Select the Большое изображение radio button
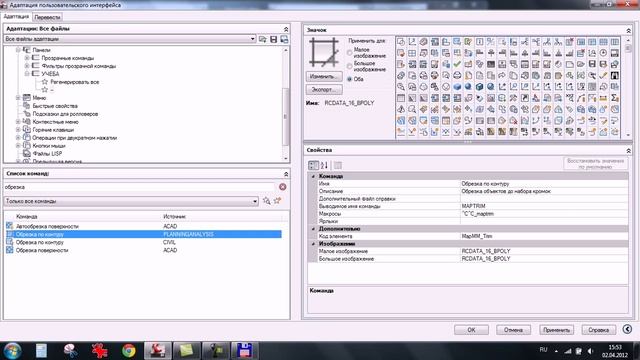This screenshot has height=360, width=640. pyautogui.click(x=349, y=66)
